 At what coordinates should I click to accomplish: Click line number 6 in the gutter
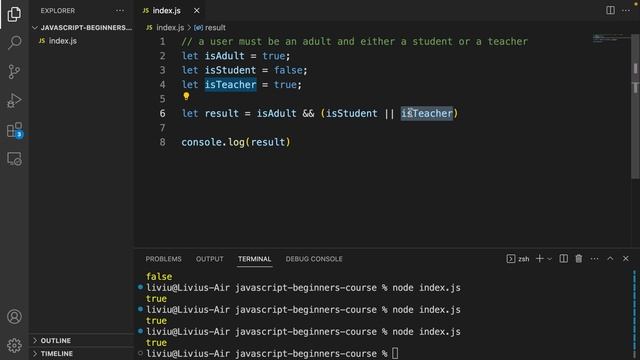tap(162, 113)
